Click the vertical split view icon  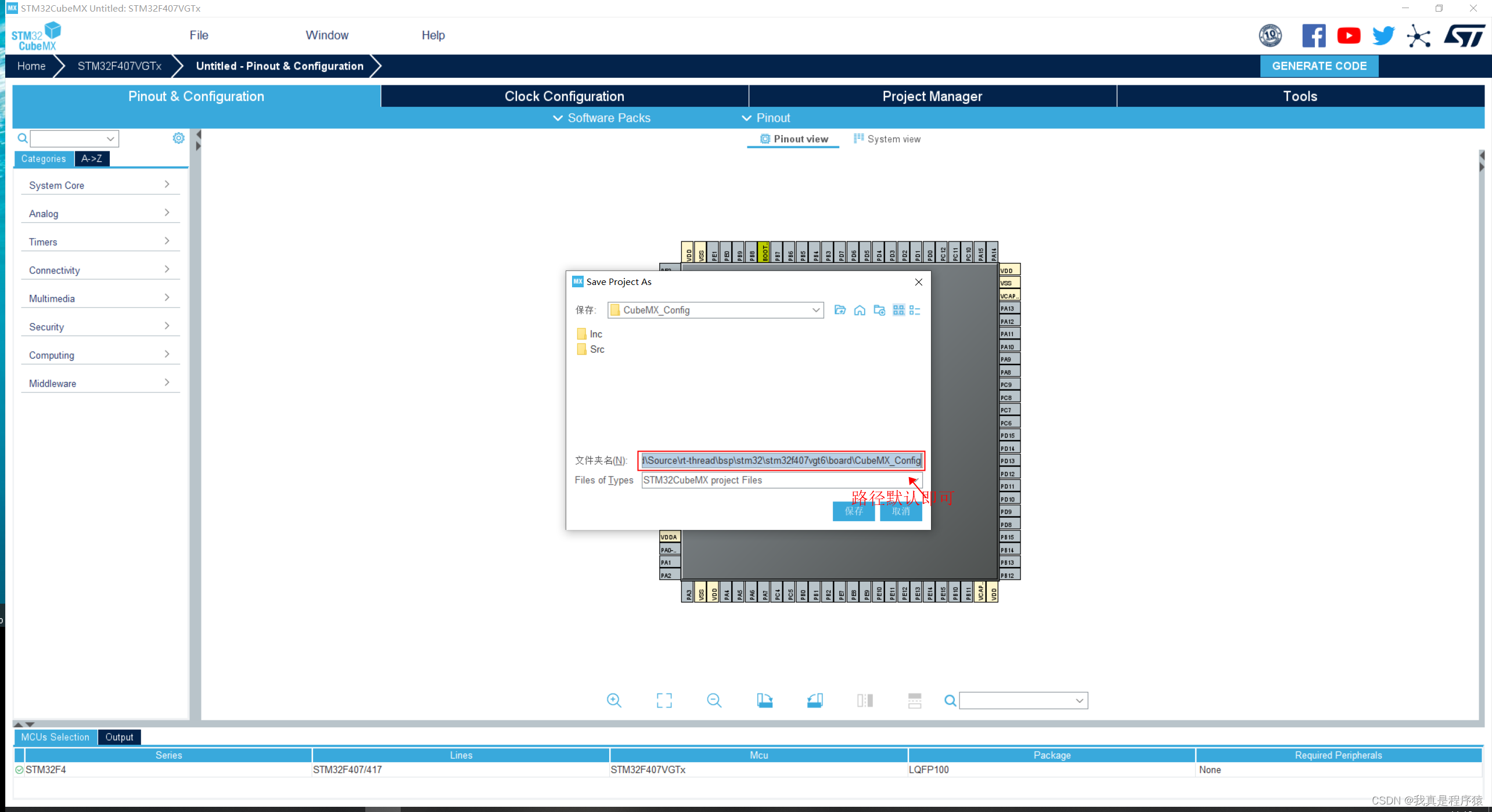coord(865,700)
